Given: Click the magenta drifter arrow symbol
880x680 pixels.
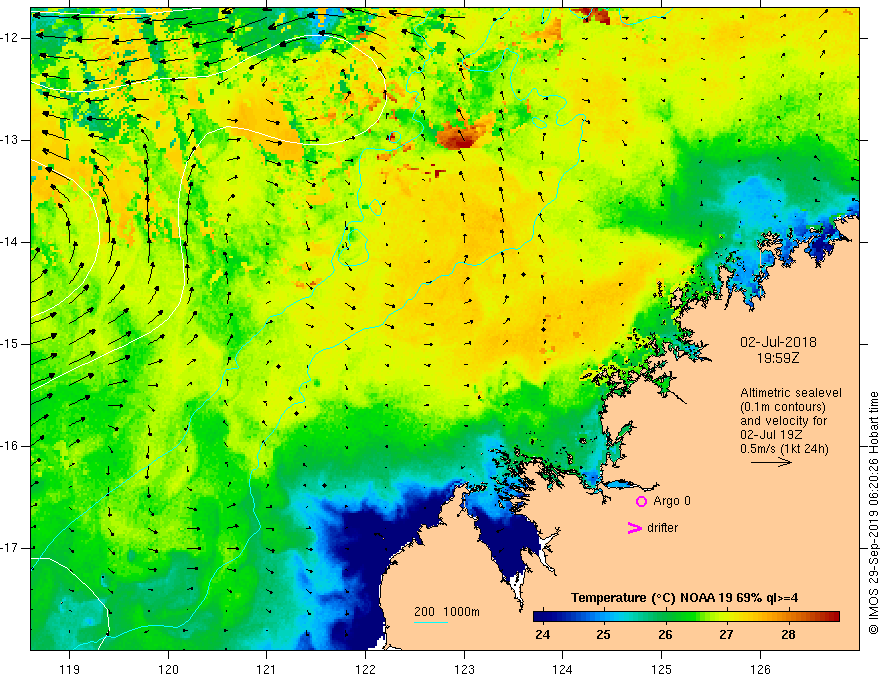Looking at the screenshot, I should [634, 528].
